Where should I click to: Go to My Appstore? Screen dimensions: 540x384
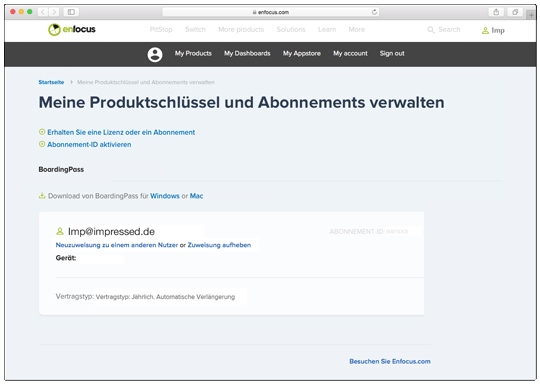(x=302, y=53)
